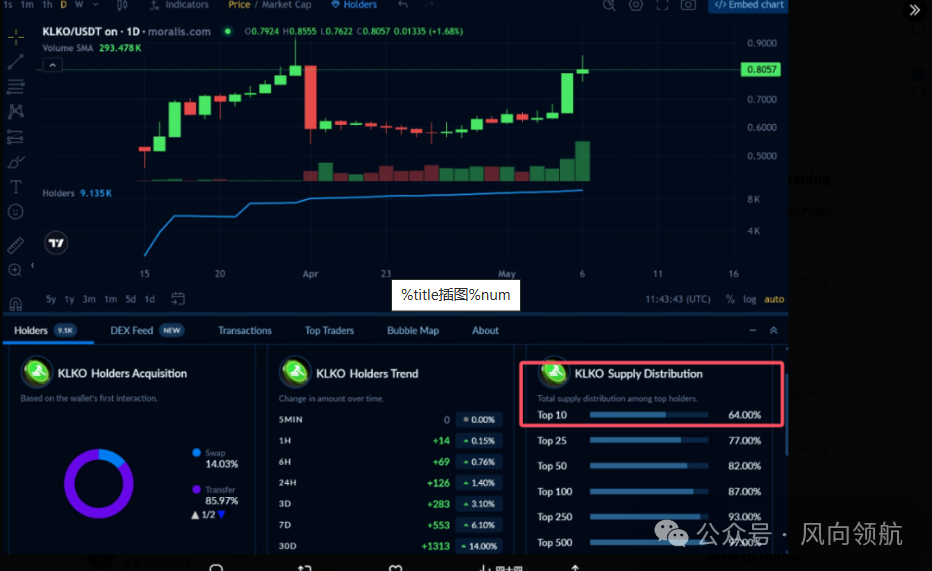
Task: Open chart settings gear
Action: pyautogui.click(x=635, y=5)
